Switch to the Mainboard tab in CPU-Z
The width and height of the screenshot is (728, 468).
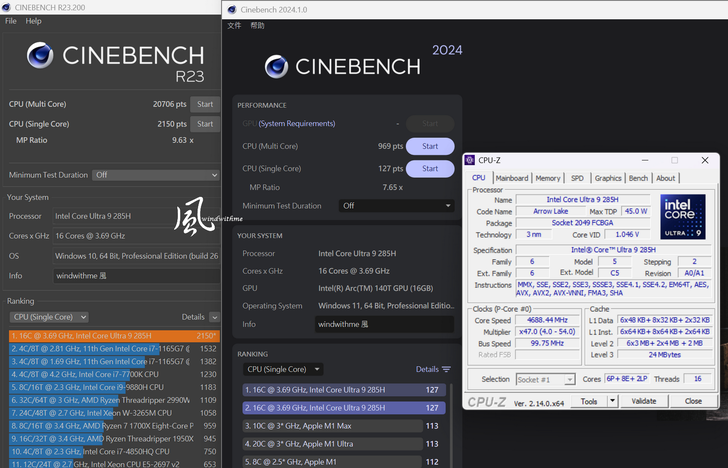511,178
